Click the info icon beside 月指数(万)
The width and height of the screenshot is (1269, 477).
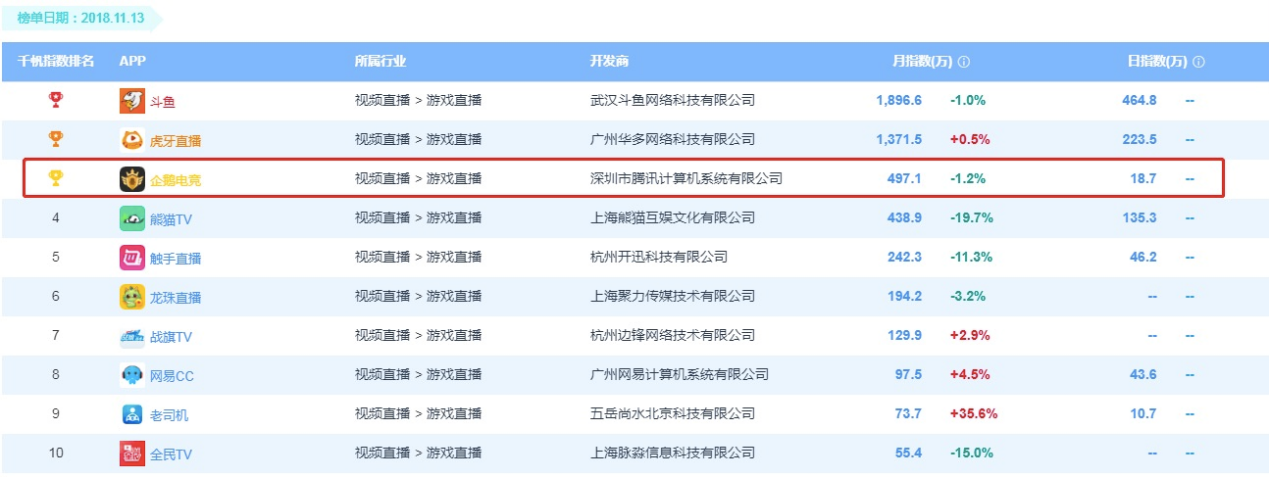tap(964, 62)
